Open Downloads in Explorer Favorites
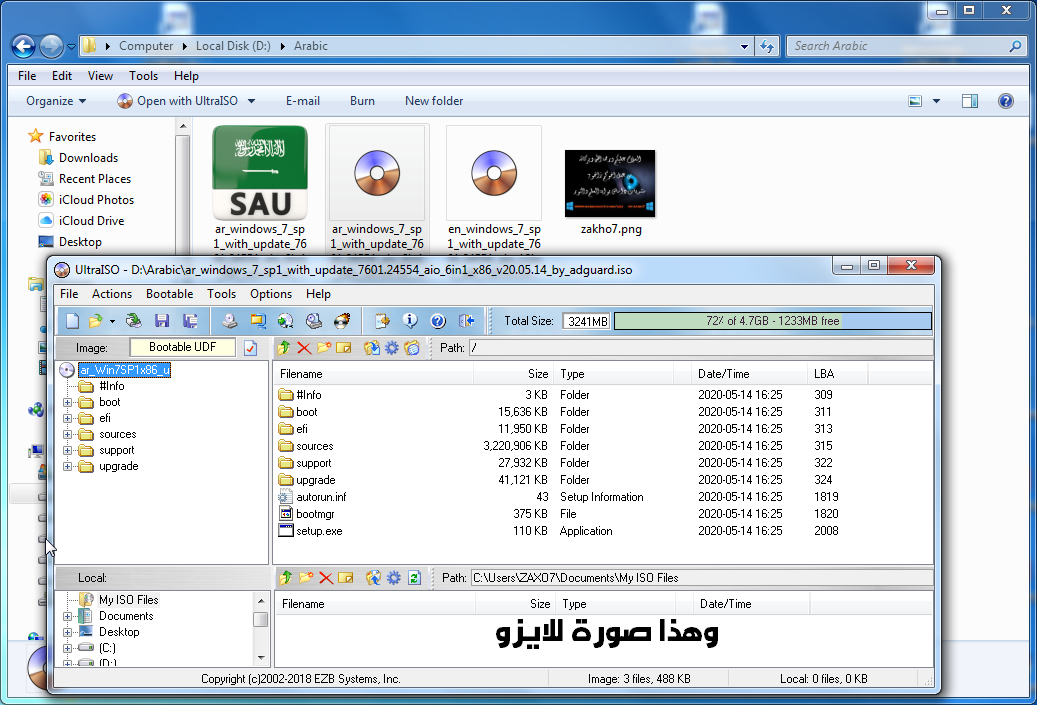Screen dimensions: 1037x705 pyautogui.click(x=88, y=157)
